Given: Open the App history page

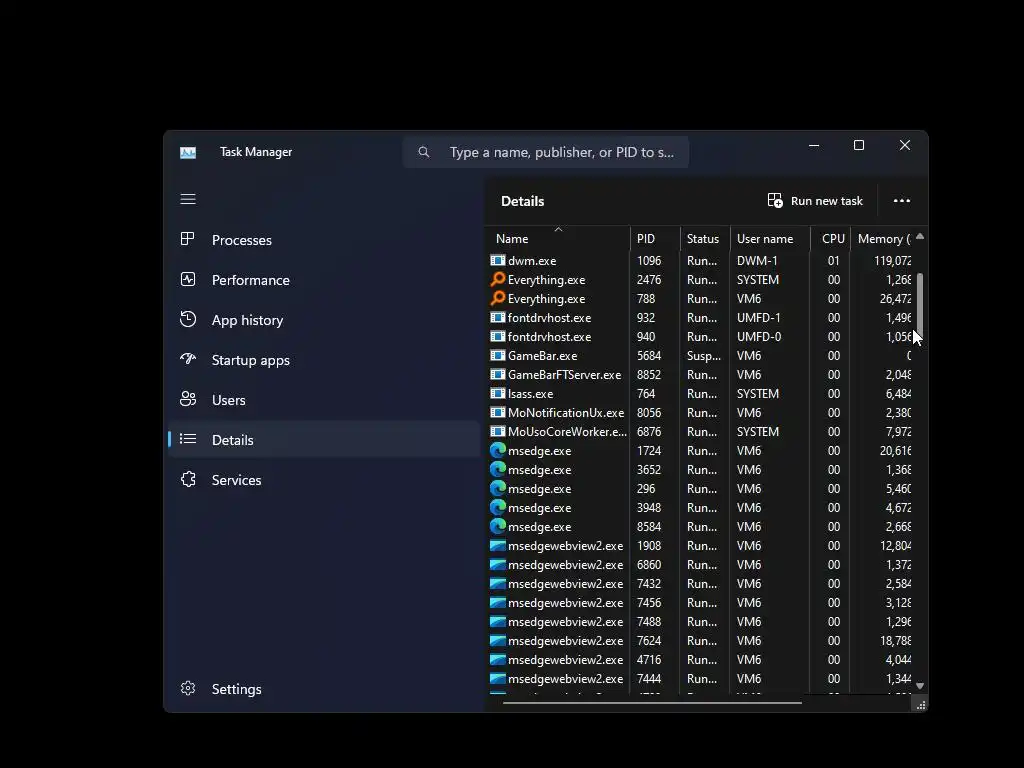Looking at the screenshot, I should pos(324,320).
